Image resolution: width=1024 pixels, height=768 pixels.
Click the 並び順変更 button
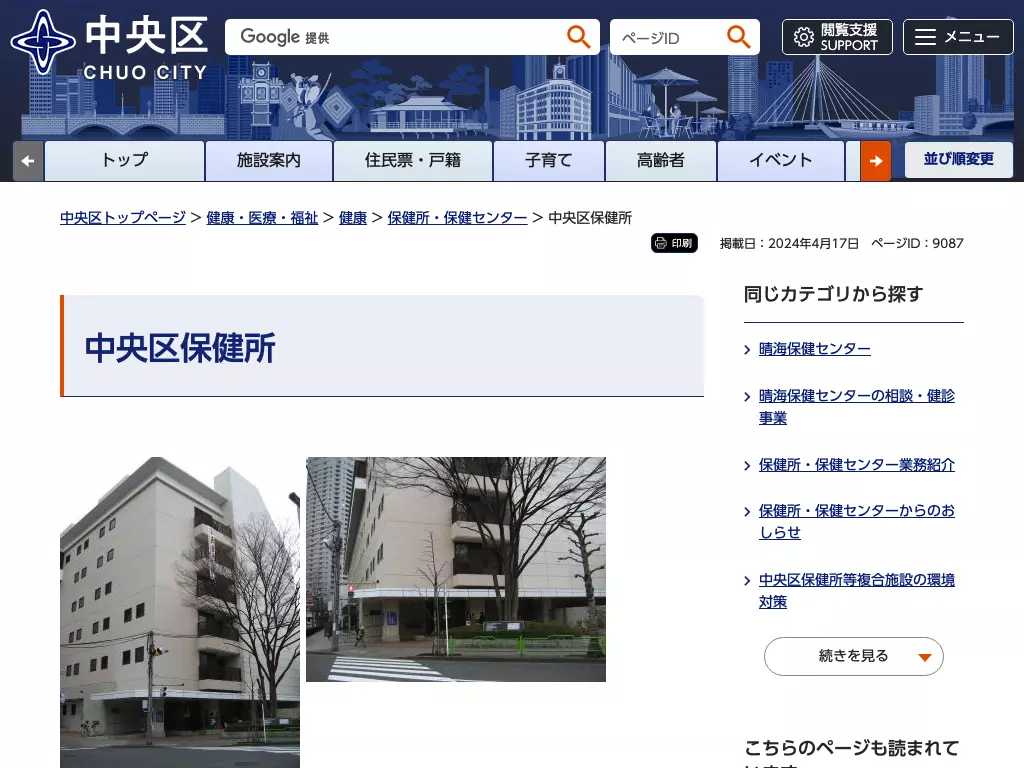[959, 159]
